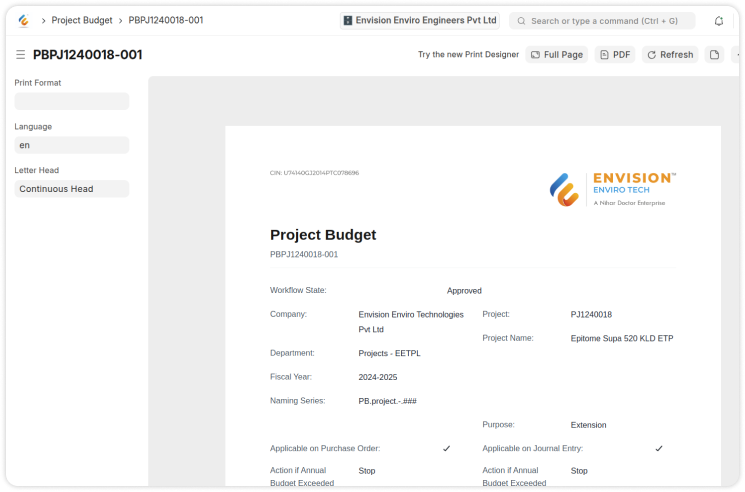Click the Project Name label
The image size is (745, 492).
[508, 338]
